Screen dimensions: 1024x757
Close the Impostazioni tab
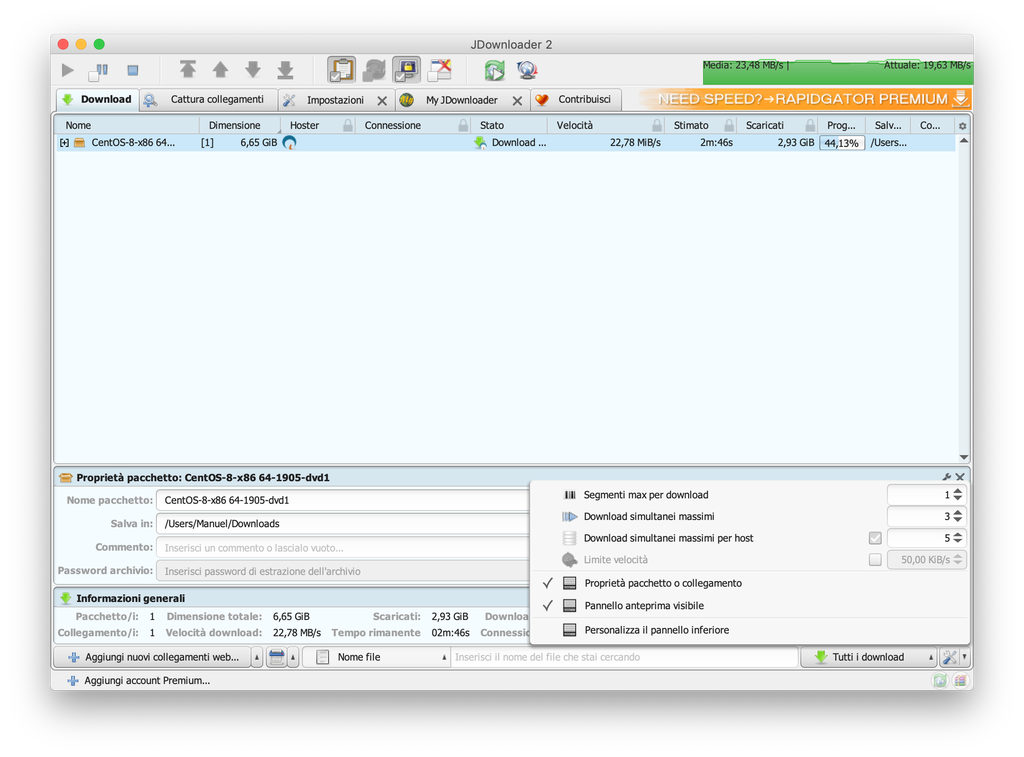(382, 101)
